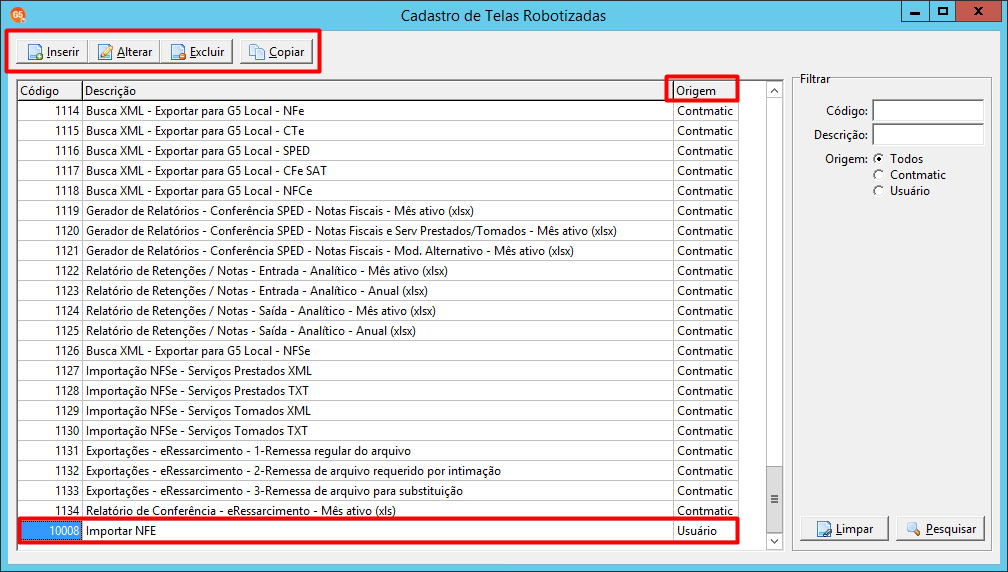Select row 1120 Notas Fiscais e Serv Prestados/Tomados
This screenshot has width=1008, height=572.
click(378, 231)
